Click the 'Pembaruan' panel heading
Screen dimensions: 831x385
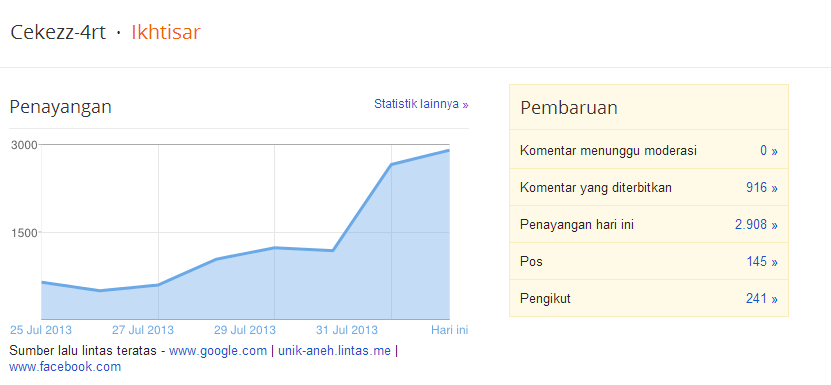point(569,108)
